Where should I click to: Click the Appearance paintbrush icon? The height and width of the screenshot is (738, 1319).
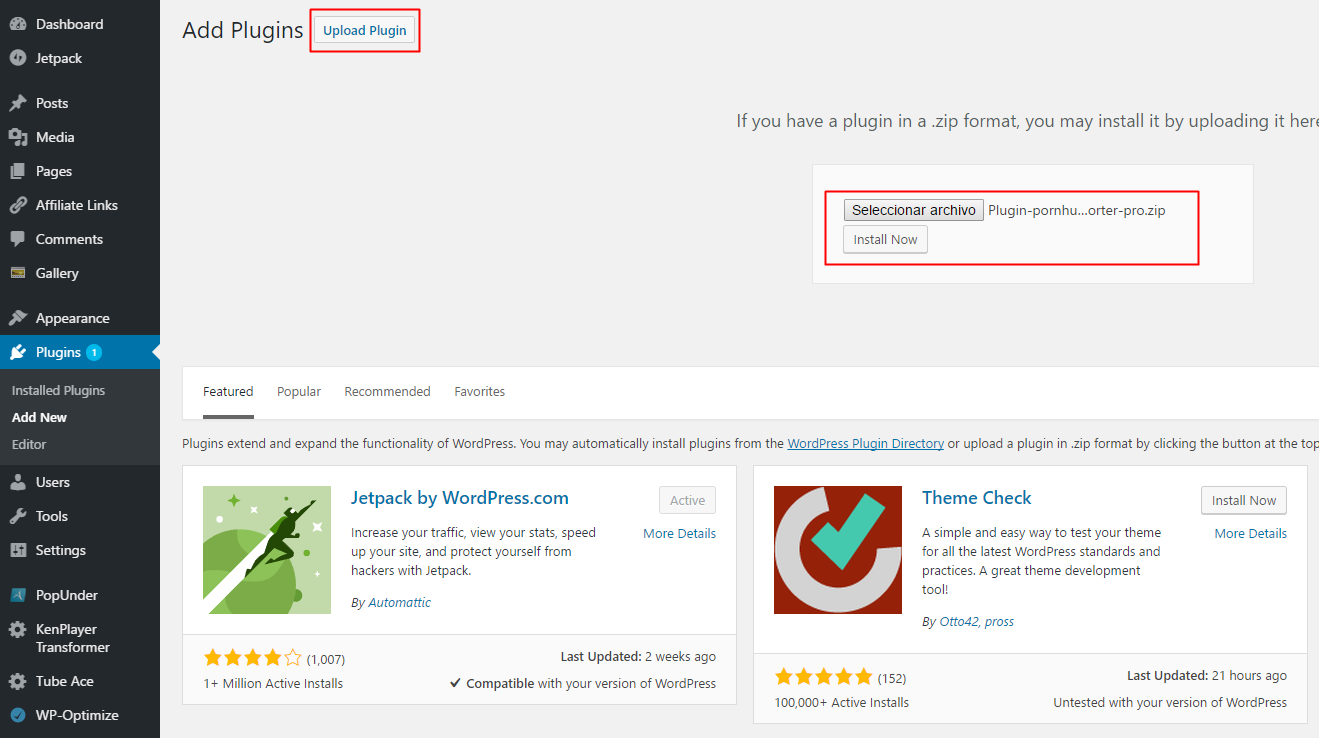point(18,318)
